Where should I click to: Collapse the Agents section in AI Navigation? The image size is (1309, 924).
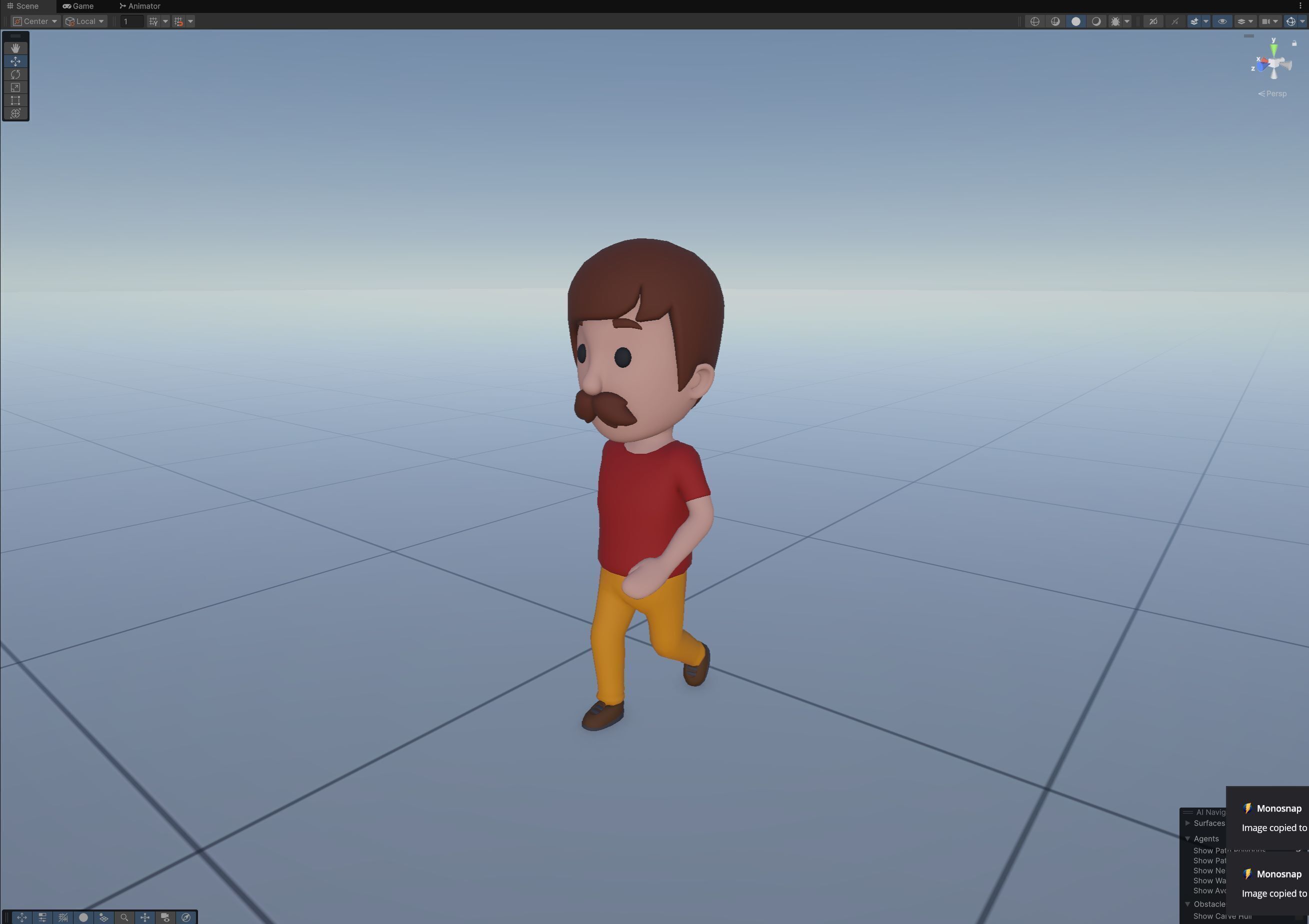coord(1187,839)
